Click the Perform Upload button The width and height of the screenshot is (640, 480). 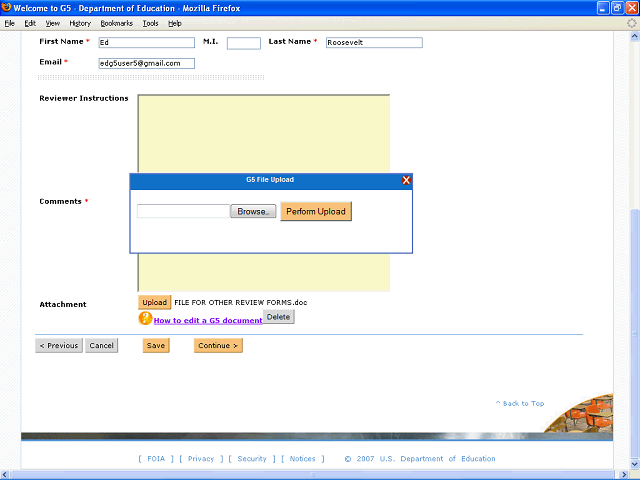(x=316, y=211)
